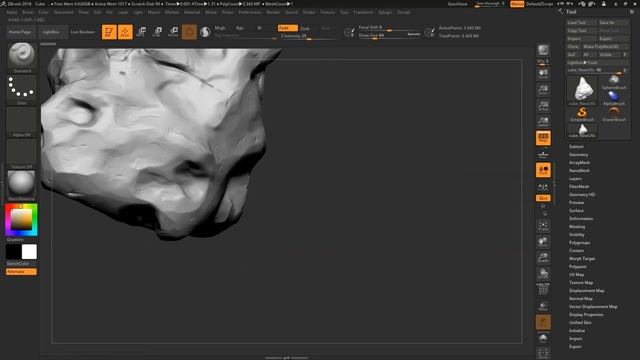The image size is (640, 360).
Task: Expand the Display Properties subpalette
Action: click(586, 315)
